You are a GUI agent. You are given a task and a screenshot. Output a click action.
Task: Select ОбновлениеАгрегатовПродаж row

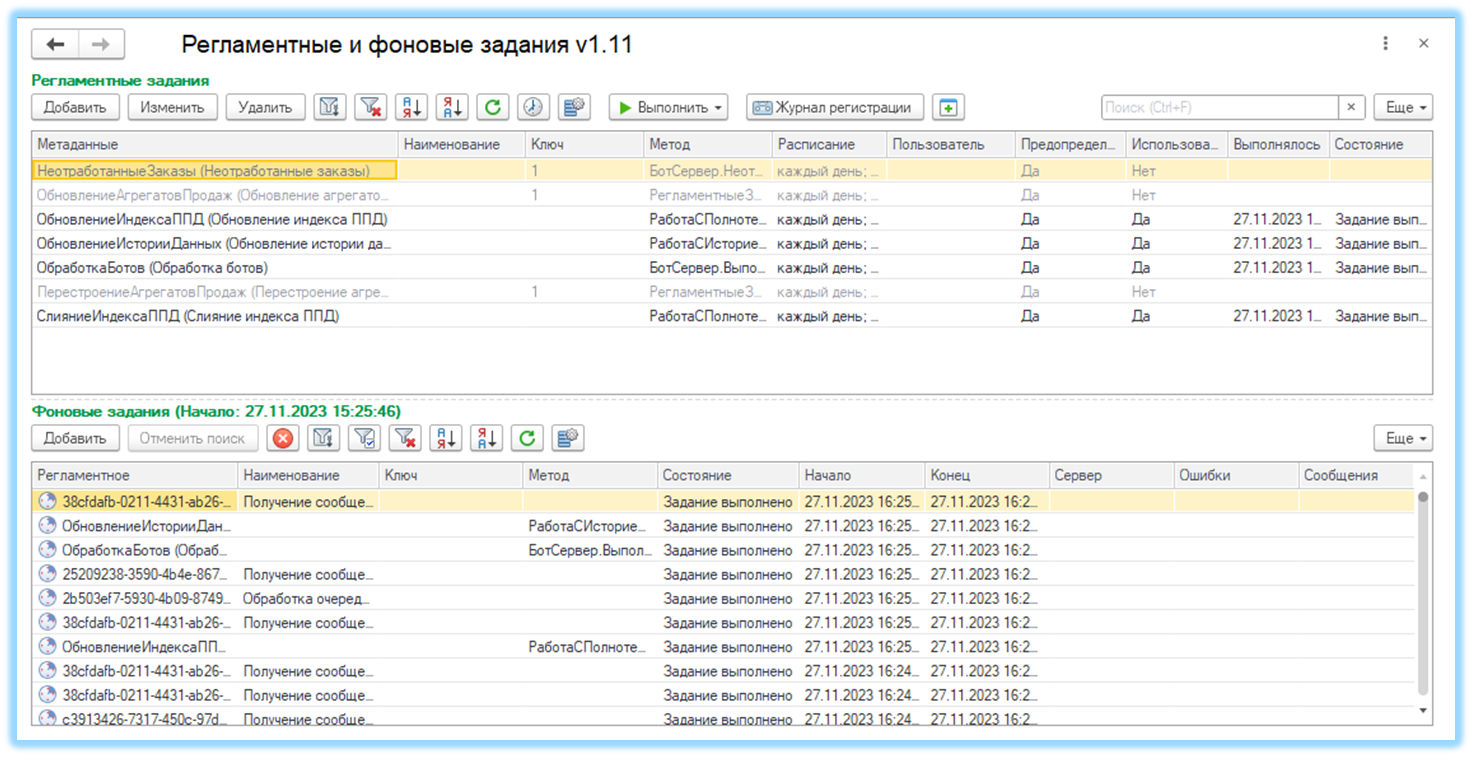(x=731, y=195)
